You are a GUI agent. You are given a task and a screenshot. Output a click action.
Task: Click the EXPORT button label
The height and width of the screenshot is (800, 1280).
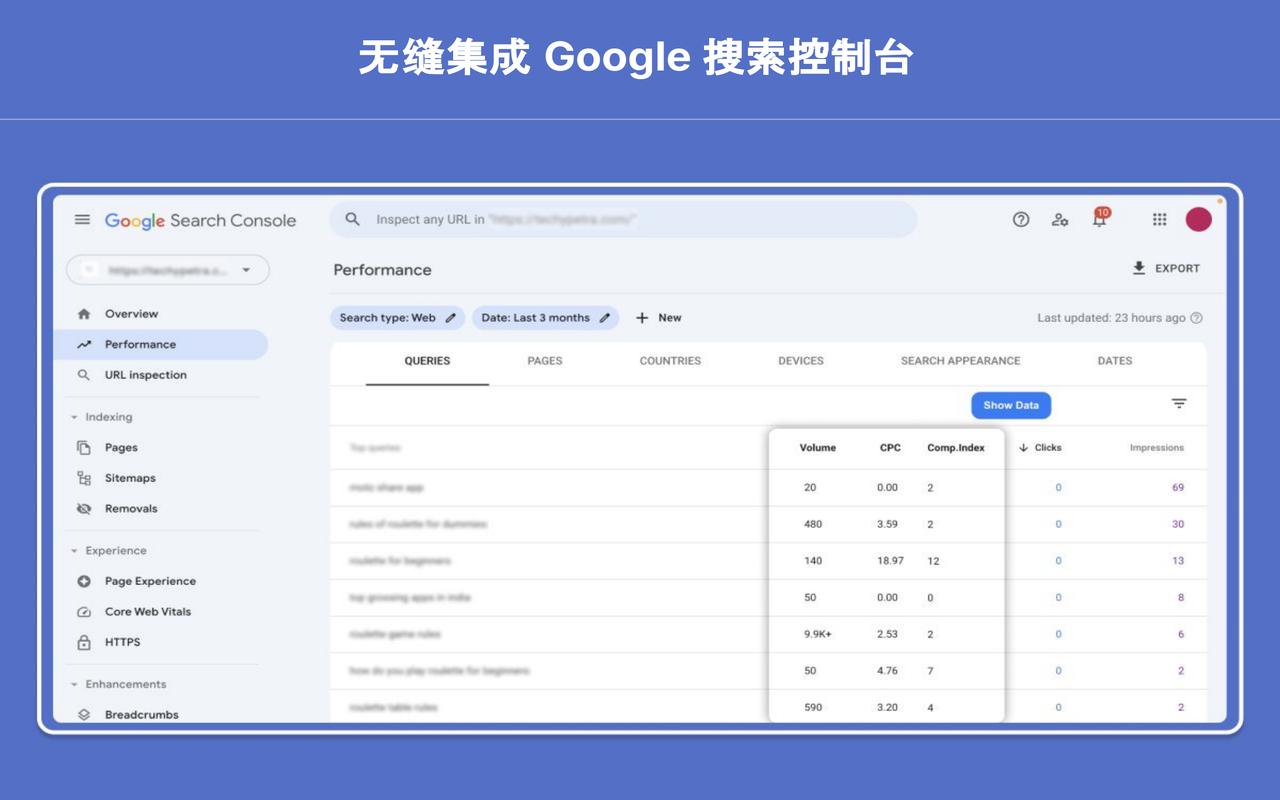[1177, 268]
